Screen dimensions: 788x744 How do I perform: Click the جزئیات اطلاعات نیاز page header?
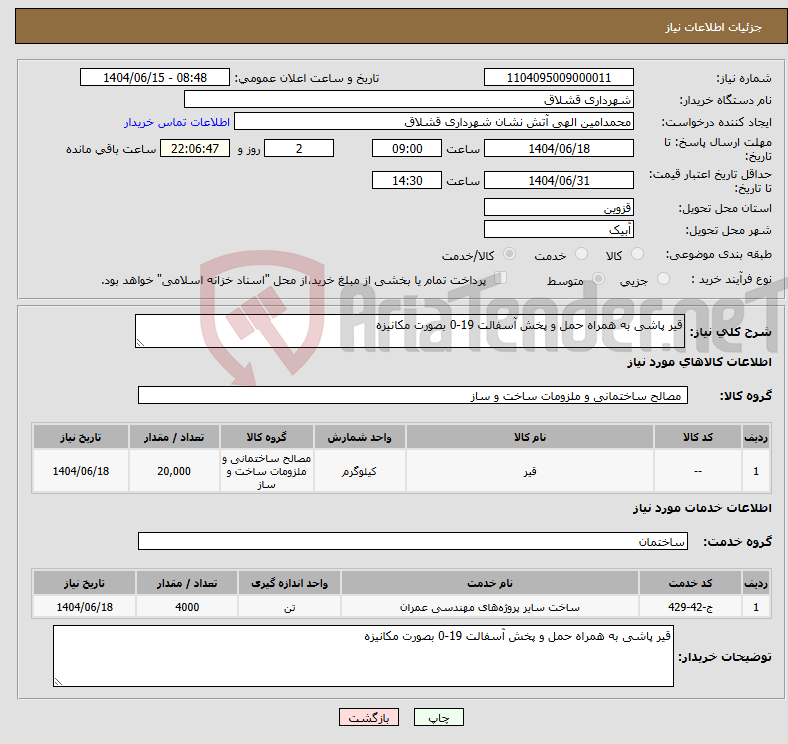coord(713,27)
